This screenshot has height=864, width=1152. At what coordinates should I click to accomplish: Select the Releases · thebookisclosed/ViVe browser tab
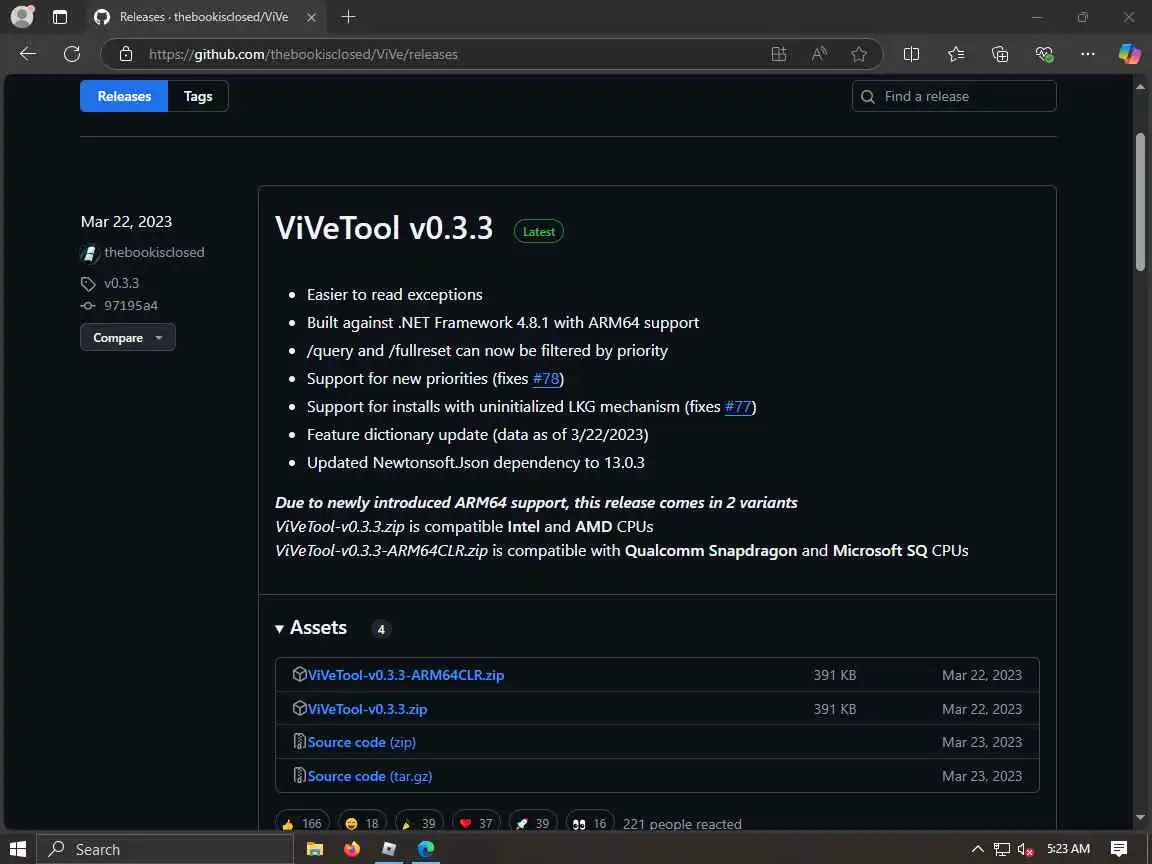[205, 17]
